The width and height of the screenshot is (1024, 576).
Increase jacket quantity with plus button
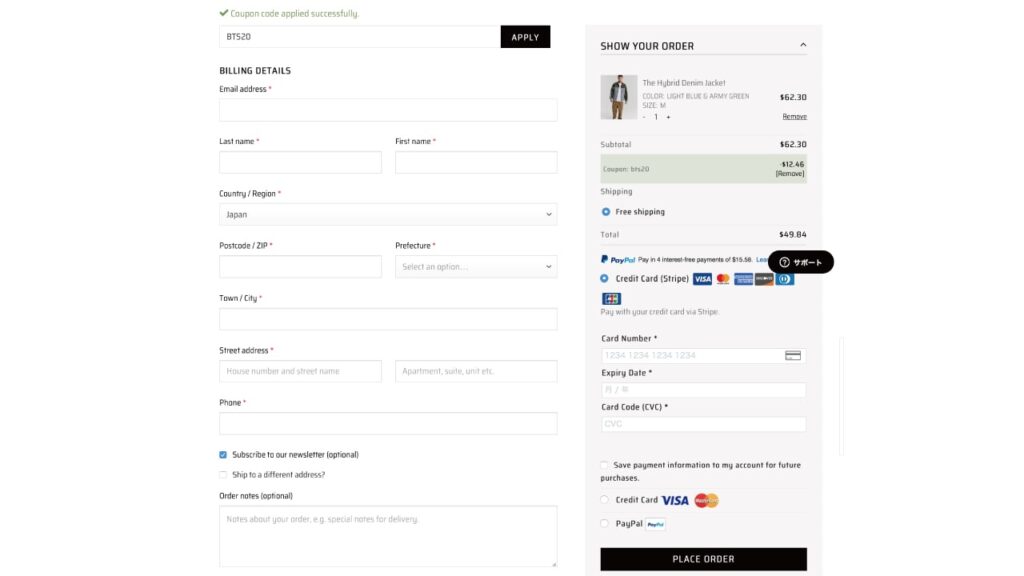668,117
